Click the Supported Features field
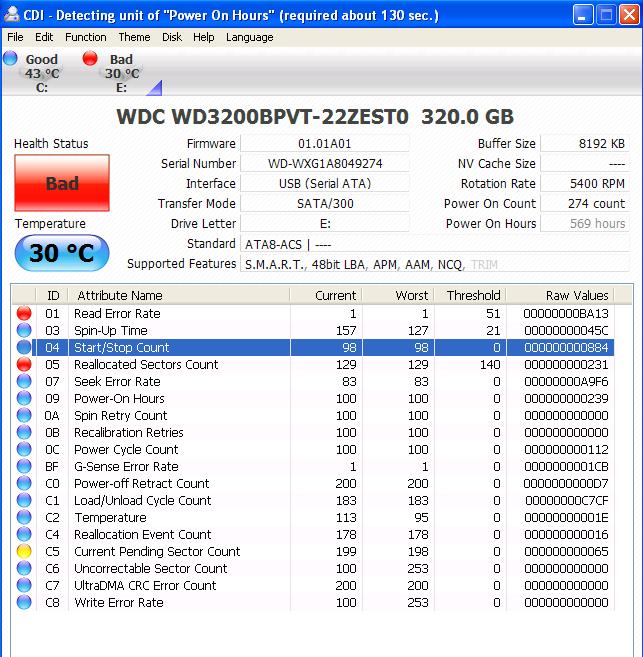643x657 pixels. tap(435, 264)
